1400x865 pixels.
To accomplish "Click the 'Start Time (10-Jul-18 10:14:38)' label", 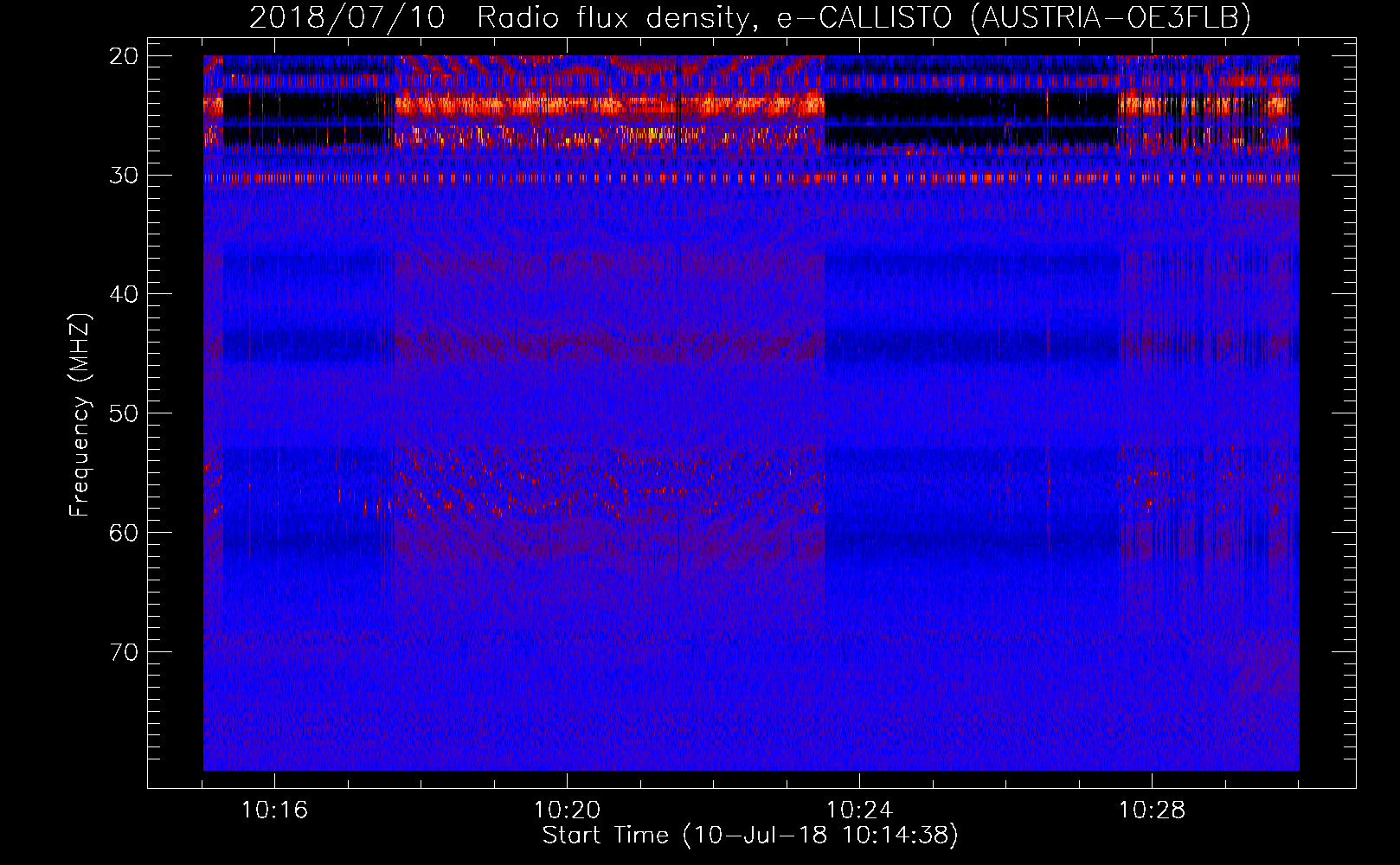I will (750, 836).
